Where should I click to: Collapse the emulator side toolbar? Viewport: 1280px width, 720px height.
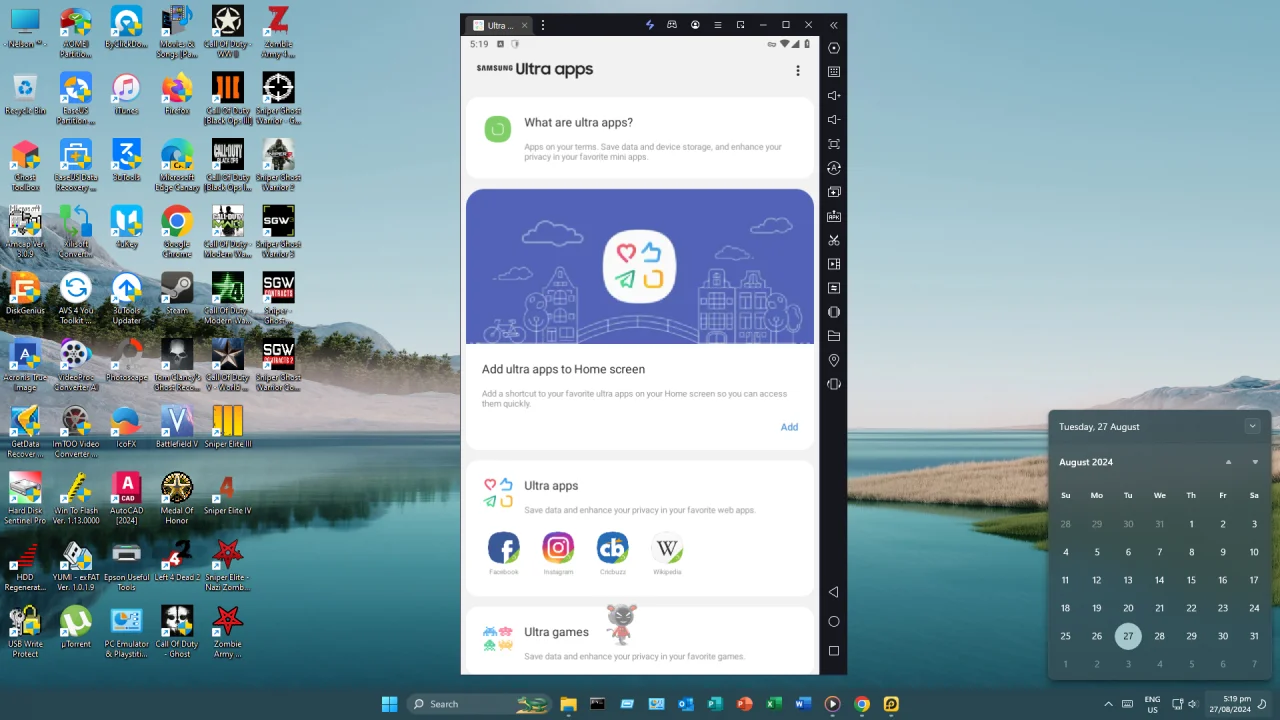[x=834, y=25]
